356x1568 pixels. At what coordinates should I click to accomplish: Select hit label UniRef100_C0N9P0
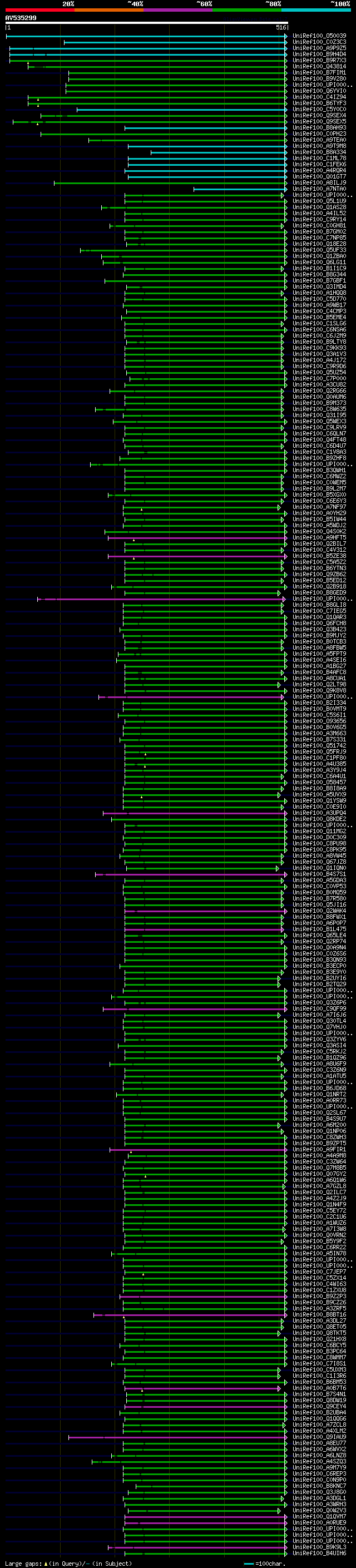(319, 1480)
